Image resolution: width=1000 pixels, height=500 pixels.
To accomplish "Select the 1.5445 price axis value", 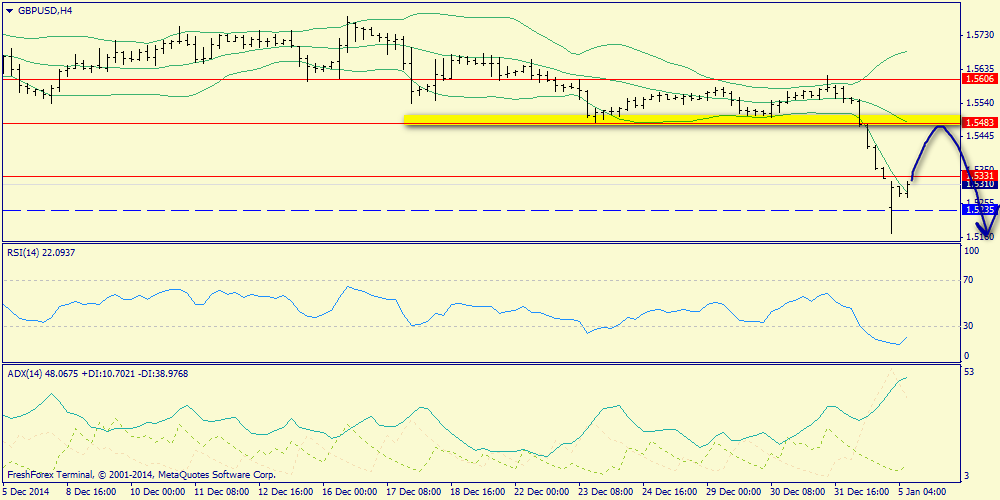I will coord(980,136).
